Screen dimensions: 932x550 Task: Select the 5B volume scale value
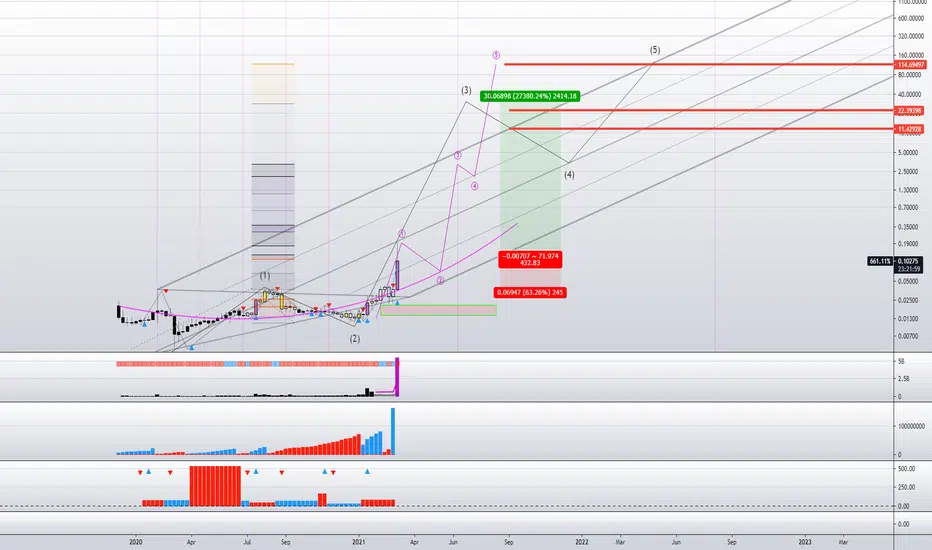pyautogui.click(x=901, y=362)
